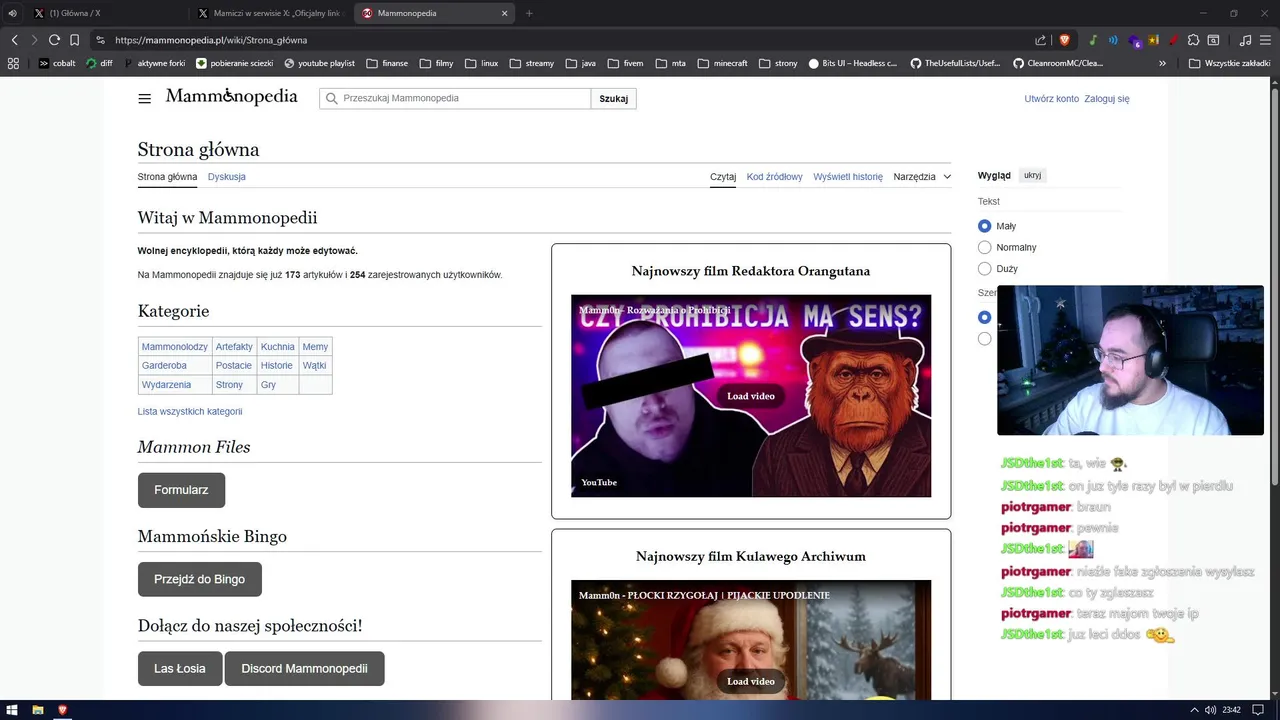Click the yellow star extension icon
1280x720 pixels.
pos(1154,40)
